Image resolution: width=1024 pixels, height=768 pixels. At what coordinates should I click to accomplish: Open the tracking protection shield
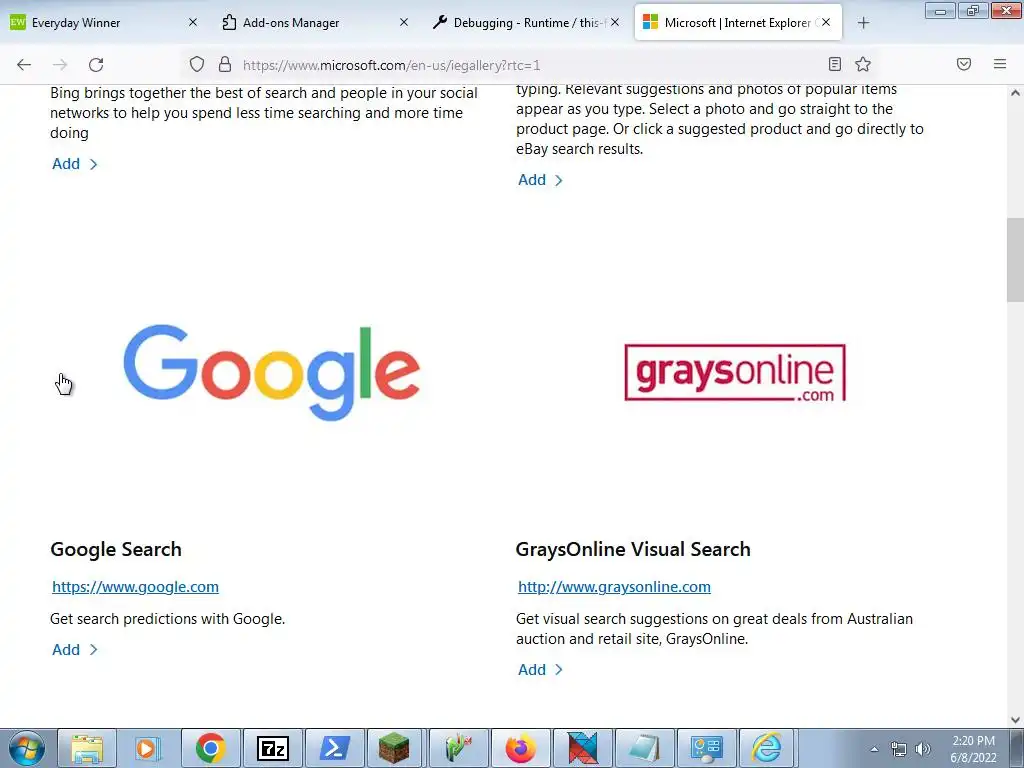pyautogui.click(x=197, y=64)
